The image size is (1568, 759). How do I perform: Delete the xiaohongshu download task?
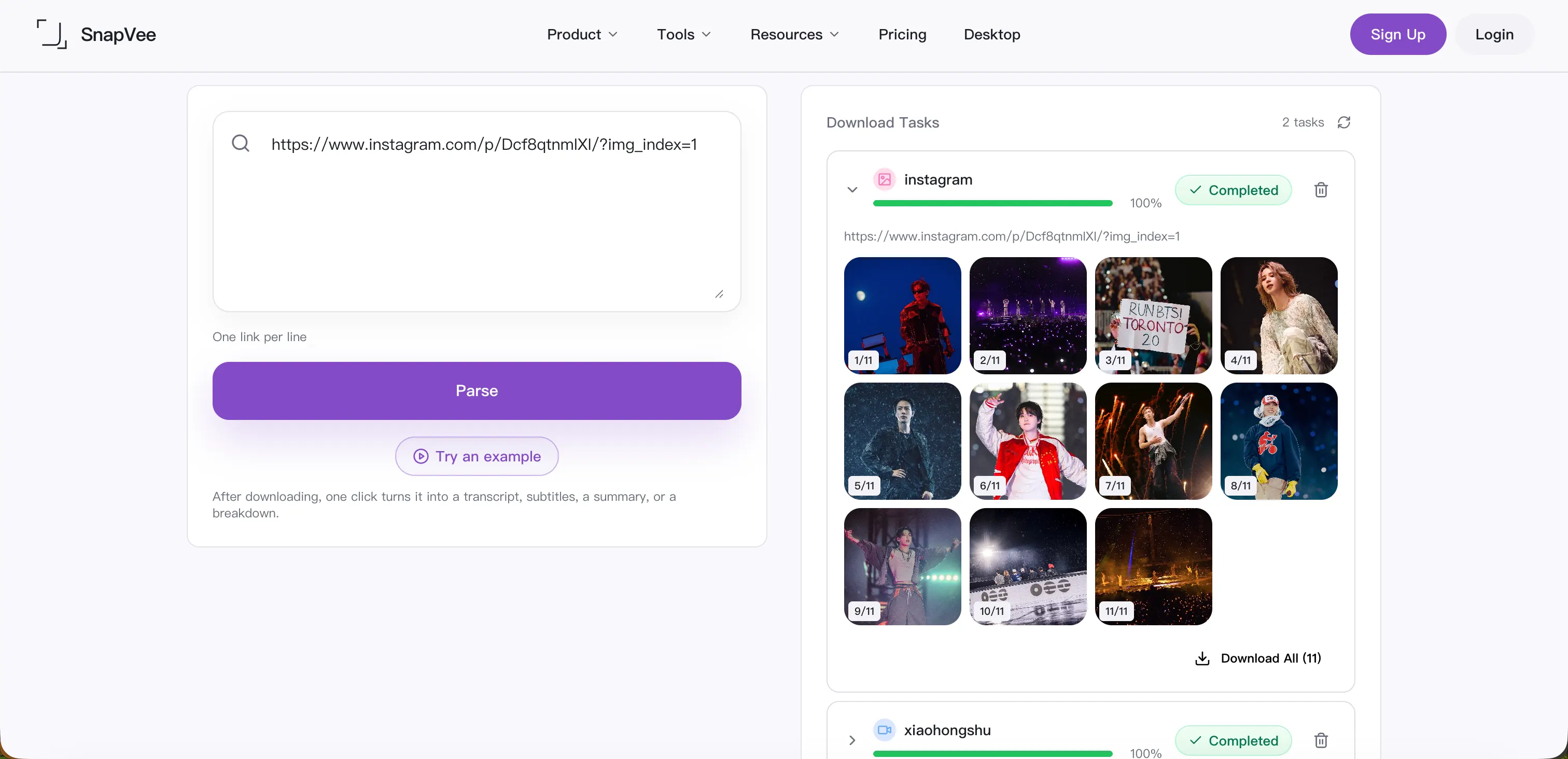(1321, 740)
